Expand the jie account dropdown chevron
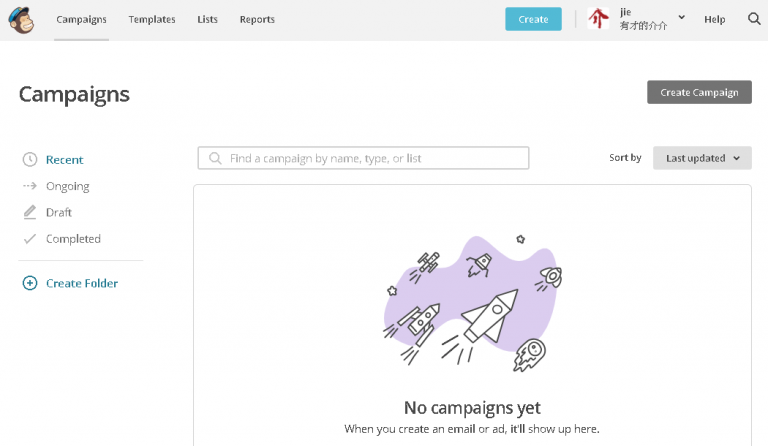This screenshot has height=446, width=768. [x=681, y=17]
